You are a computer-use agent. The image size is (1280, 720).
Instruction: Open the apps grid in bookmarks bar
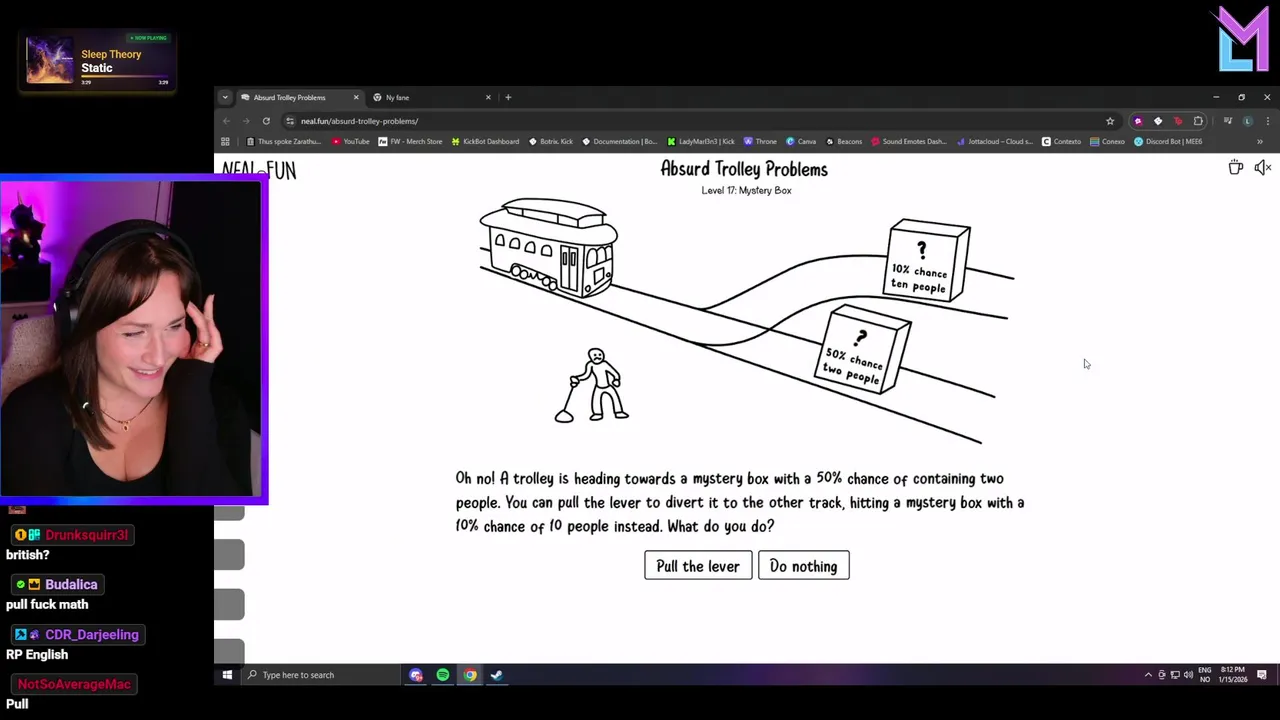click(x=225, y=141)
